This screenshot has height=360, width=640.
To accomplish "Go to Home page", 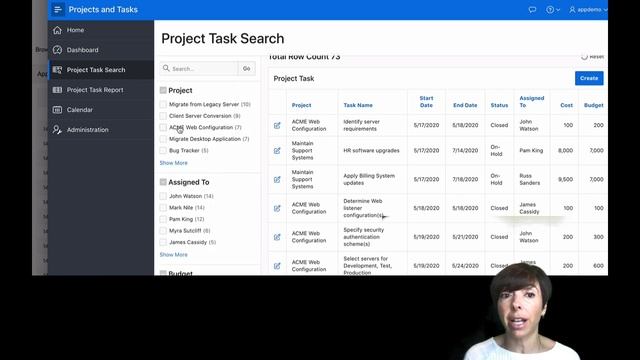I will click(x=76, y=30).
